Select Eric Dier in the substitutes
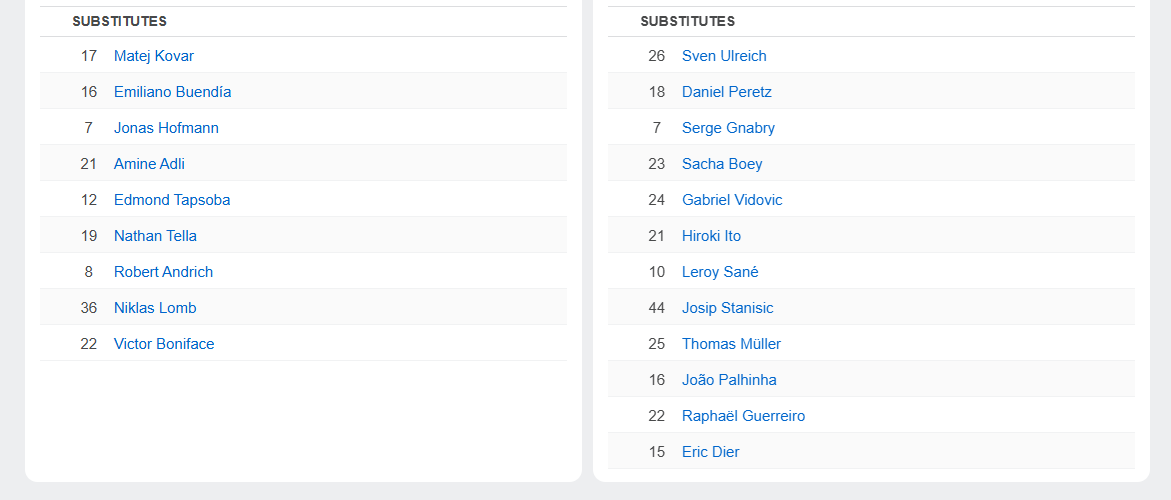1171x500 pixels. coord(711,452)
